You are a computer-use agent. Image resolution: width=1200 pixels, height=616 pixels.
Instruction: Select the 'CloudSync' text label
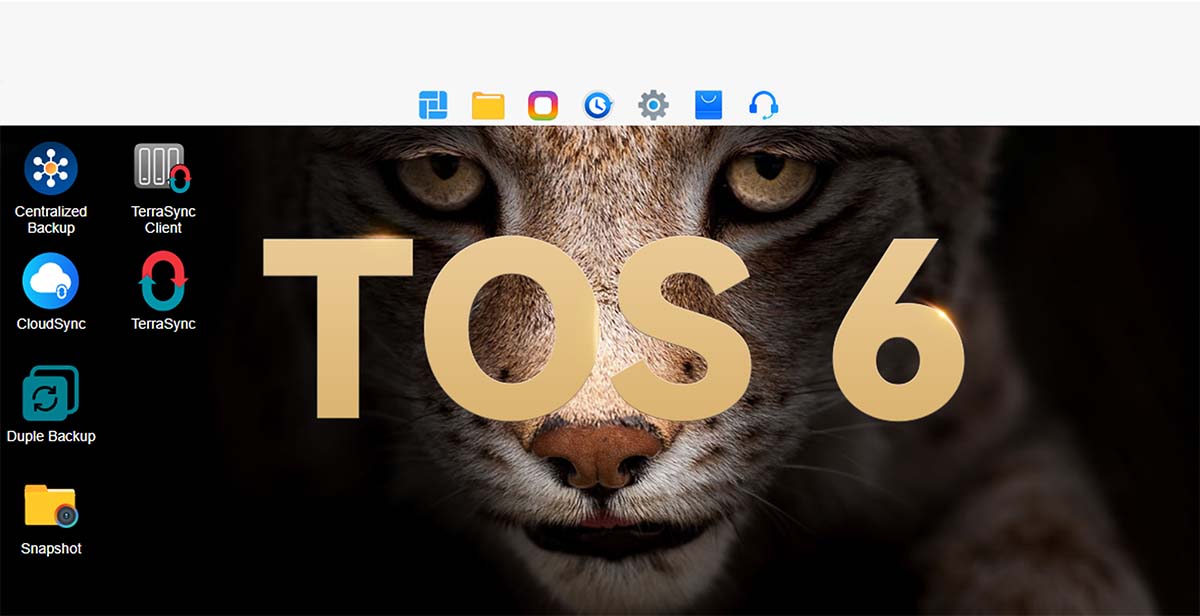coord(51,324)
